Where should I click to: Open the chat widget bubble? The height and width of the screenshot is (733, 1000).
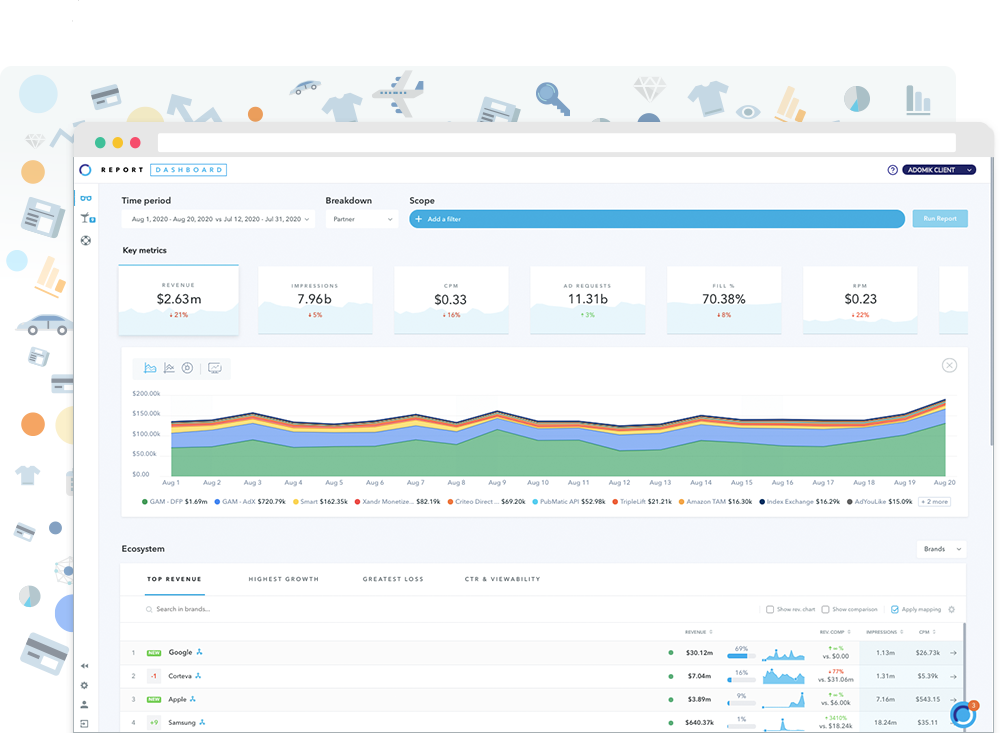(x=963, y=714)
